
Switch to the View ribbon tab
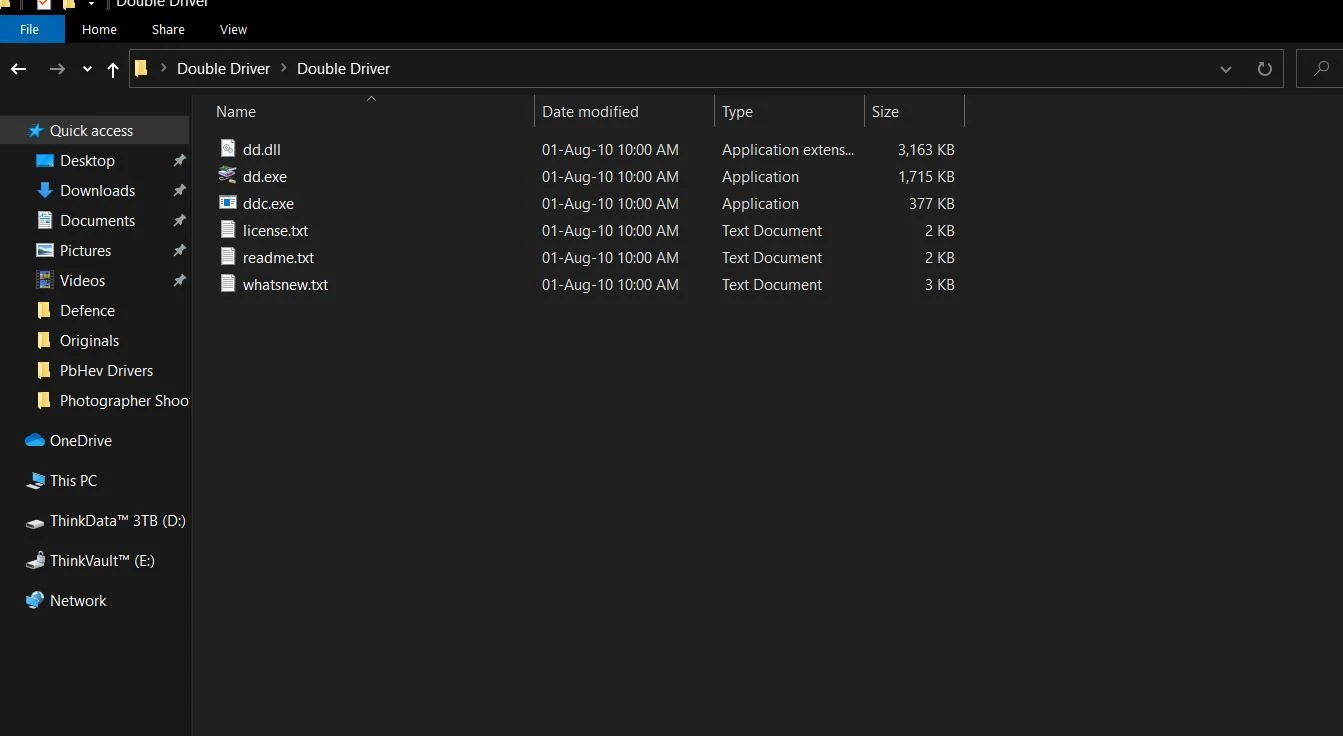coord(233,29)
